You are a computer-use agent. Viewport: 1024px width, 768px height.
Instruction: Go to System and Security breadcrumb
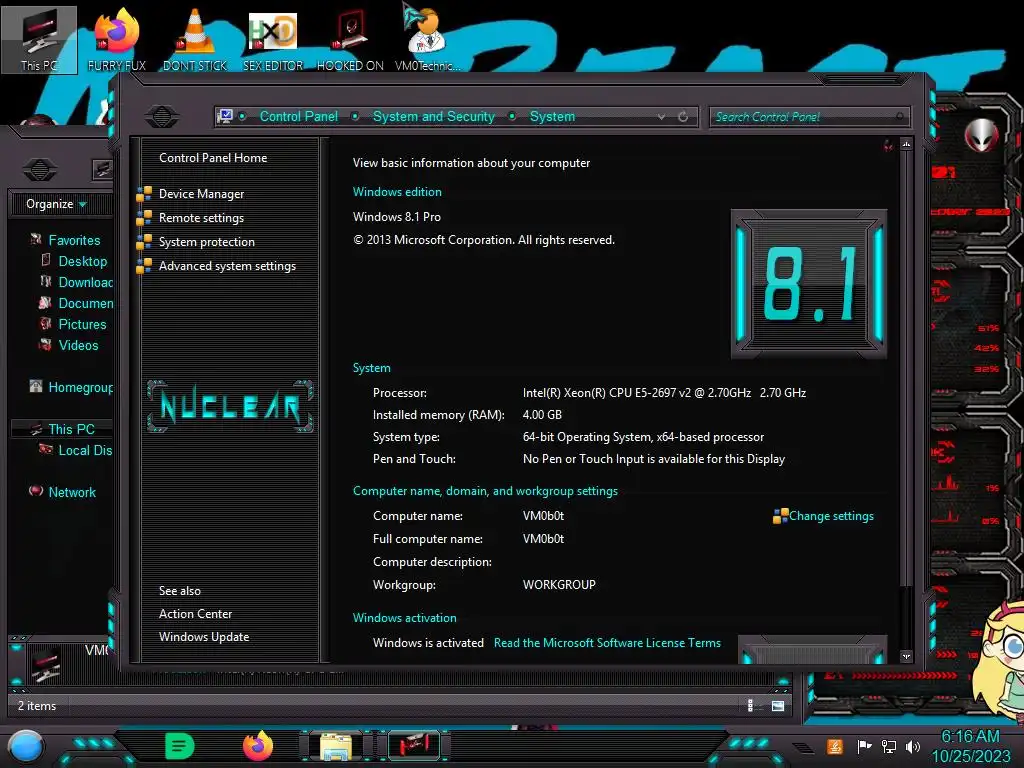[x=434, y=116]
